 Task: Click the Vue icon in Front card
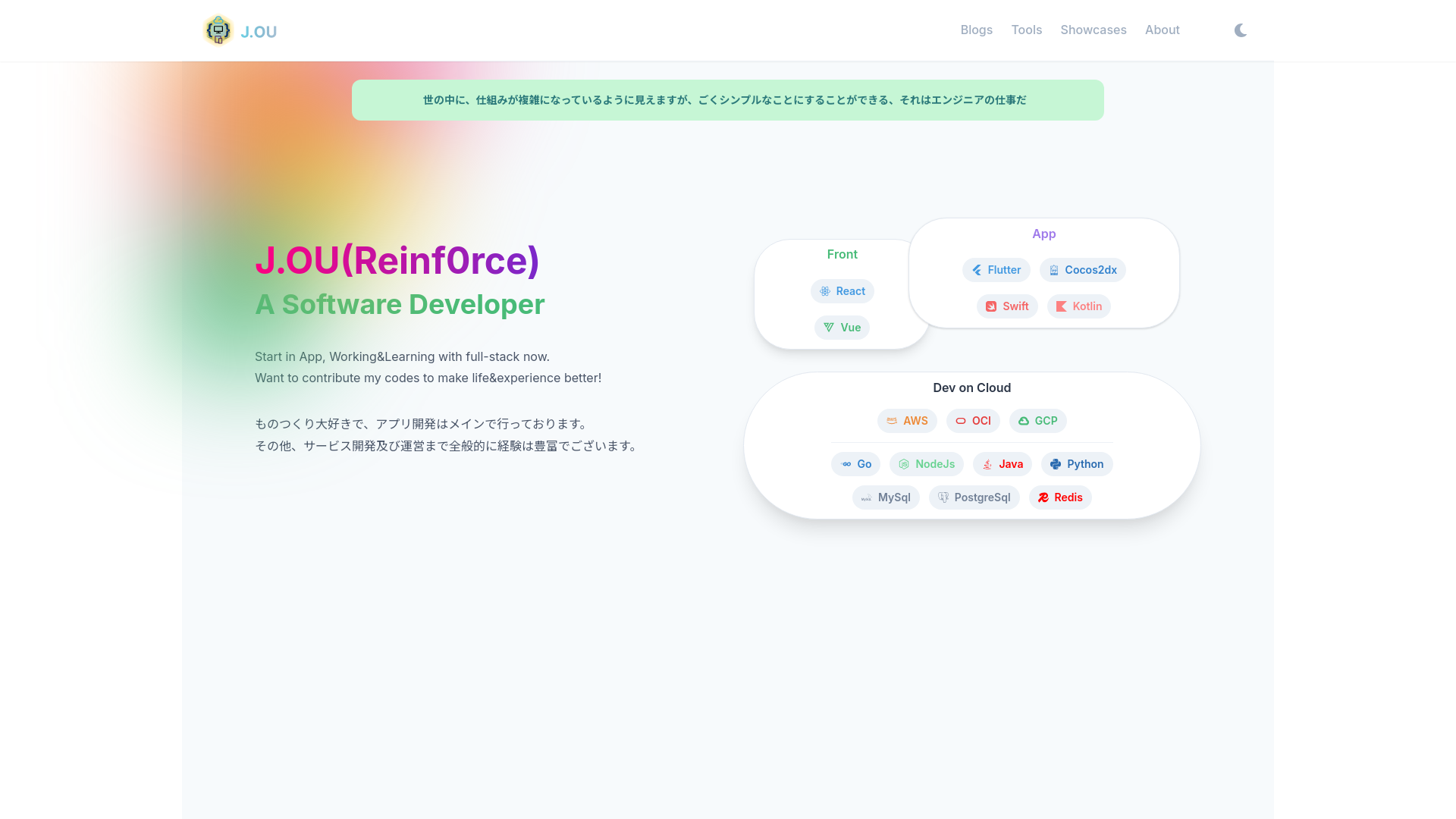click(829, 328)
